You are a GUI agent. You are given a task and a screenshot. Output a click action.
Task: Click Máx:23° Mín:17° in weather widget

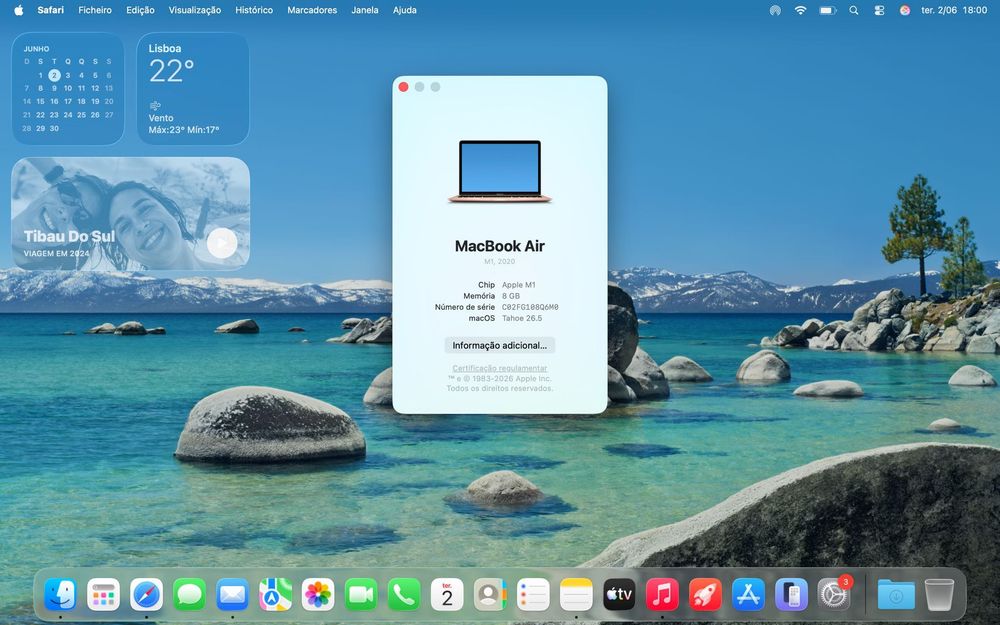pyautogui.click(x=184, y=130)
